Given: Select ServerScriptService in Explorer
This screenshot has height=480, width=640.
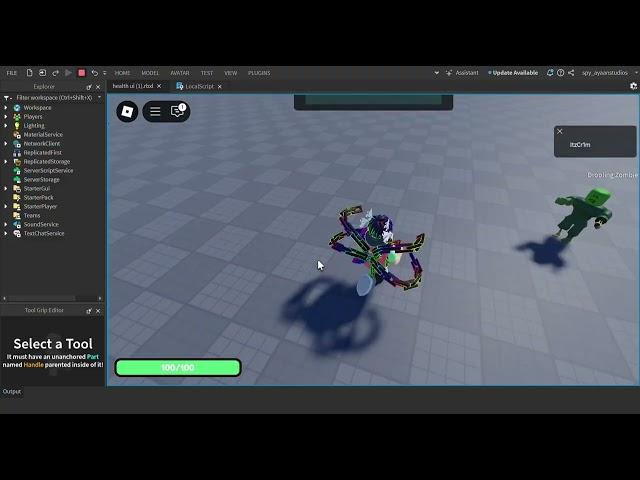Looking at the screenshot, I should [x=48, y=171].
